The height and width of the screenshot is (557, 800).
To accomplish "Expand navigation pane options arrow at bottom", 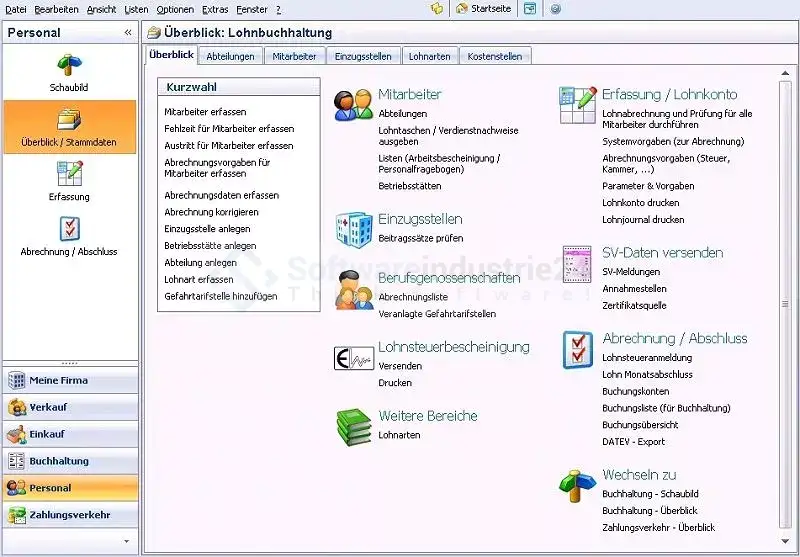I will (125, 541).
